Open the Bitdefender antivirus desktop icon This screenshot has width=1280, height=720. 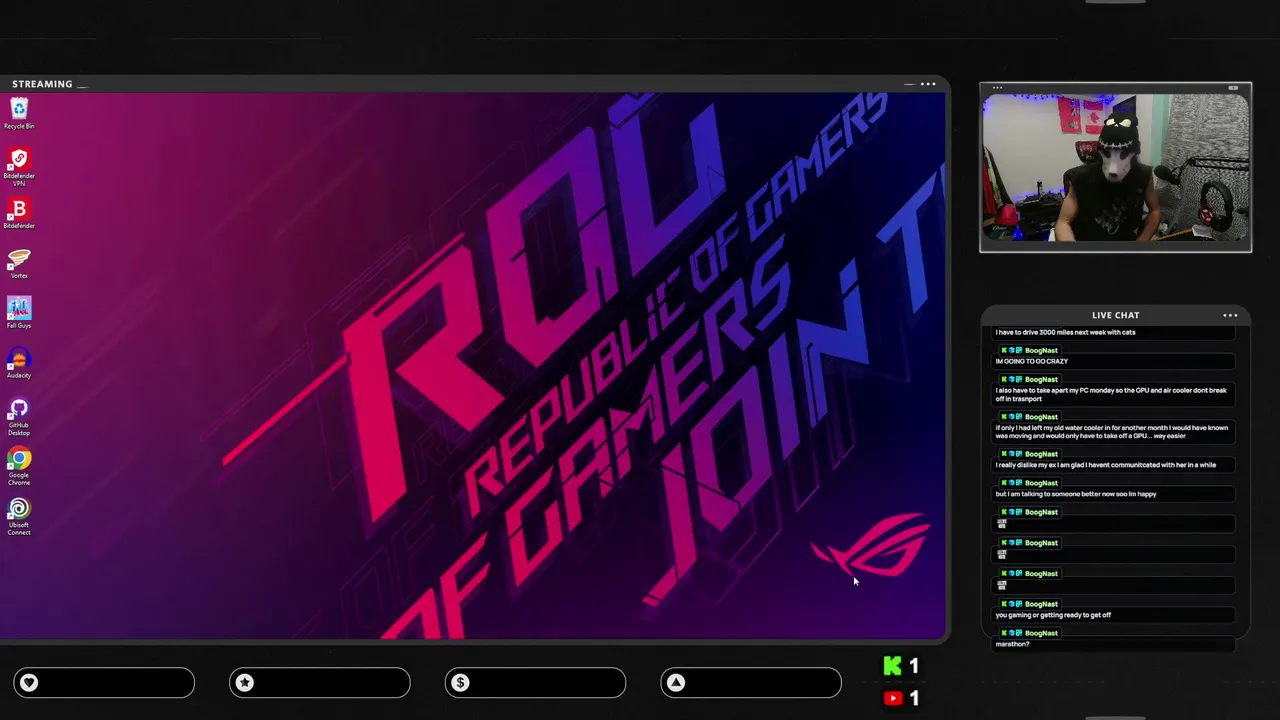click(x=19, y=213)
